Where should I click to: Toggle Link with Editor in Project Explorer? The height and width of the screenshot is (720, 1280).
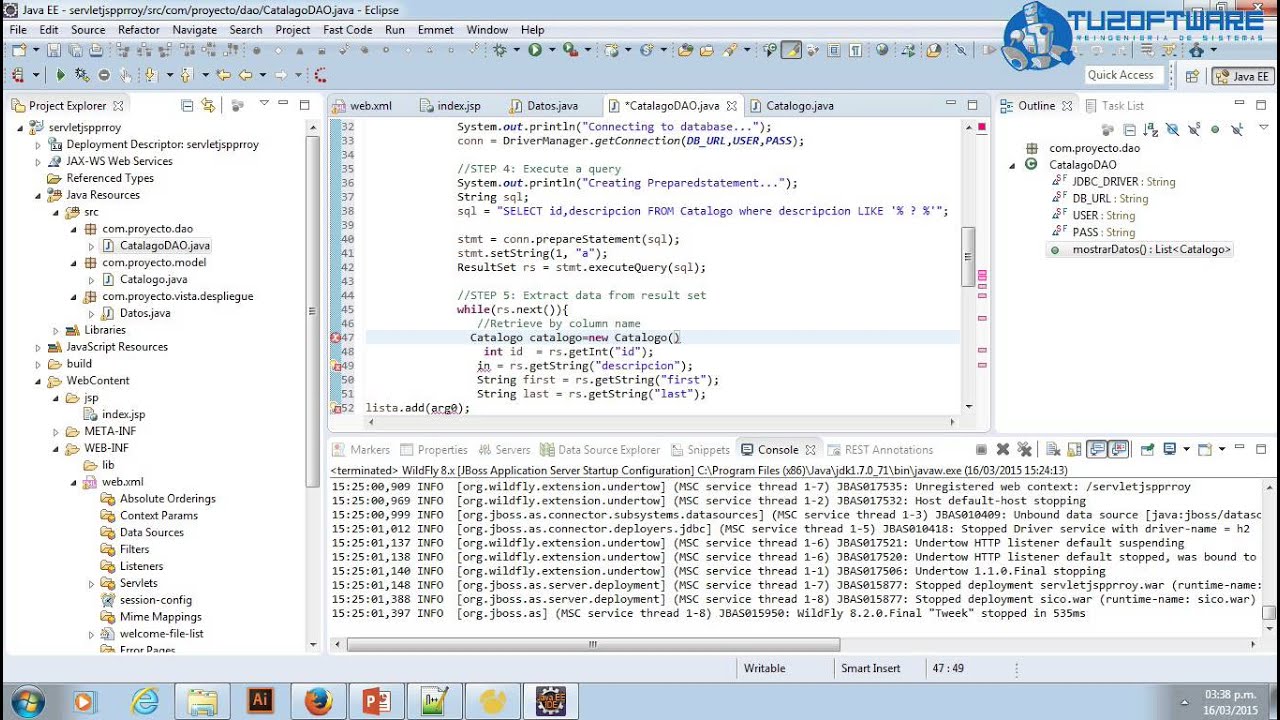(x=208, y=105)
